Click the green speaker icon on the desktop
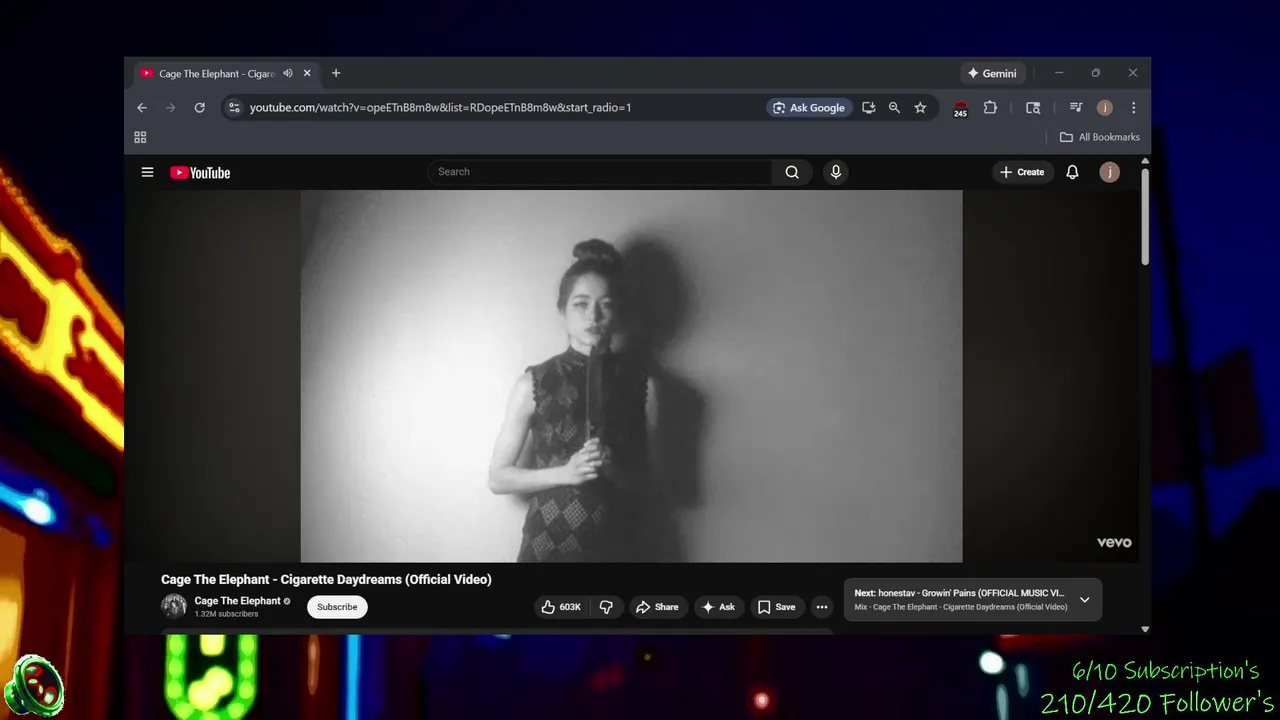1280x720 pixels. 34,686
